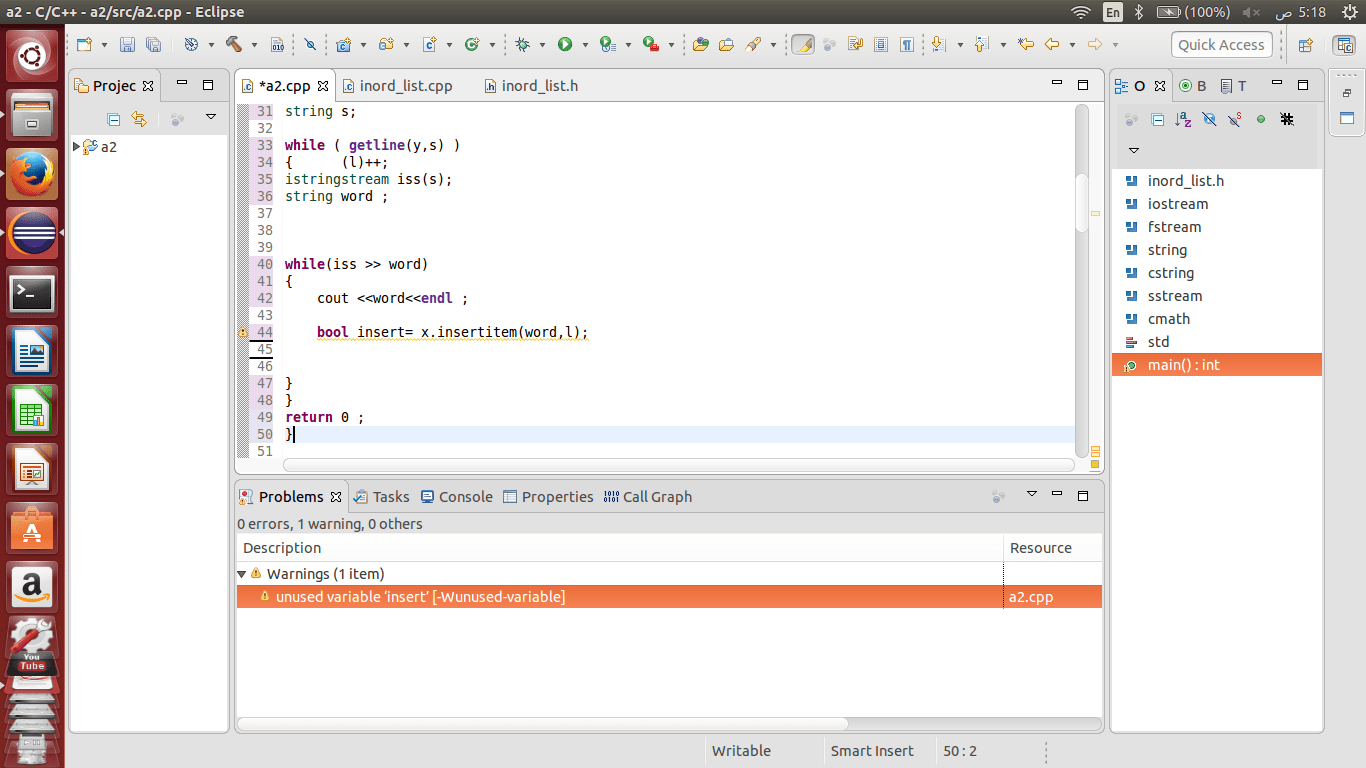The width and height of the screenshot is (1366, 768).
Task: Toggle Link with Editor in Project Explorer
Action: pos(139,119)
